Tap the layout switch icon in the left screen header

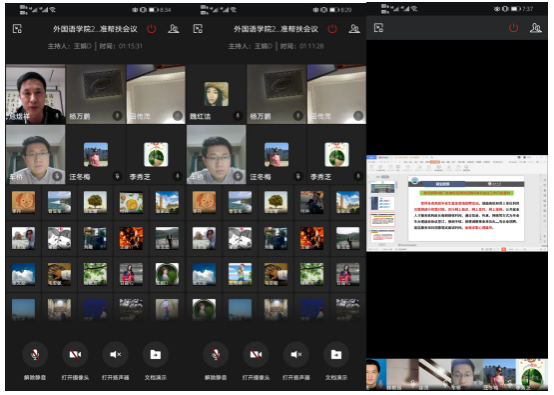tap(17, 29)
